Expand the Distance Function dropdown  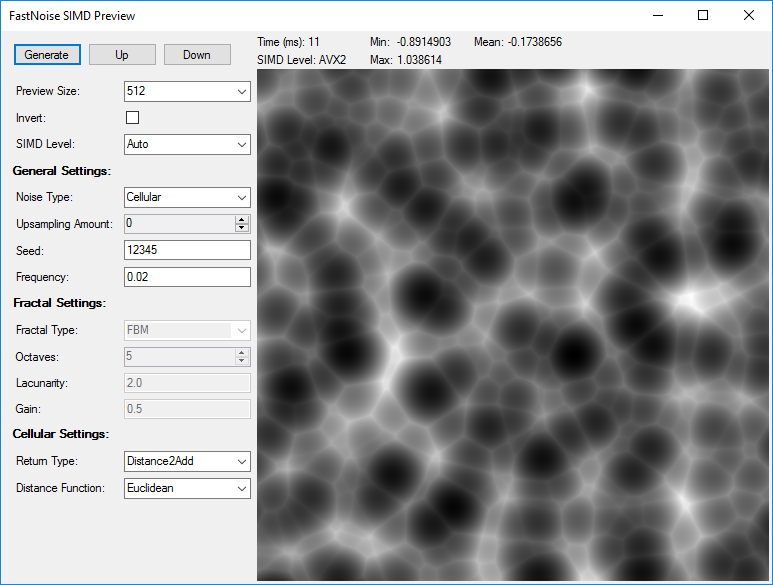[187, 488]
